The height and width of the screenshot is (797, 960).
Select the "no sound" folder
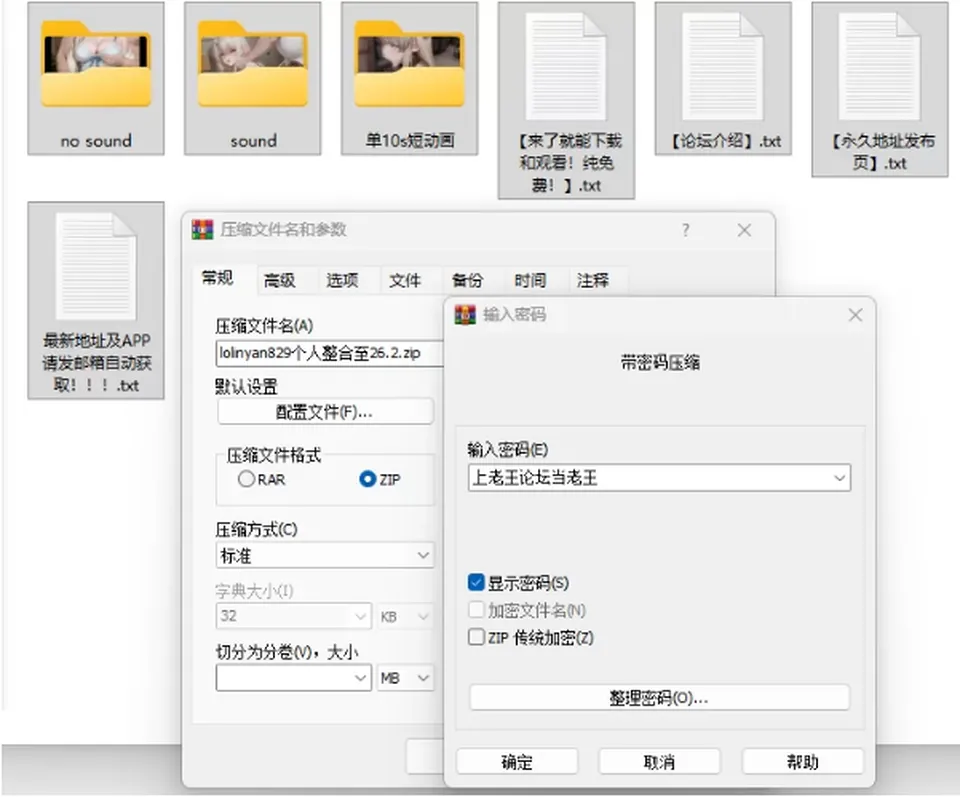click(96, 78)
